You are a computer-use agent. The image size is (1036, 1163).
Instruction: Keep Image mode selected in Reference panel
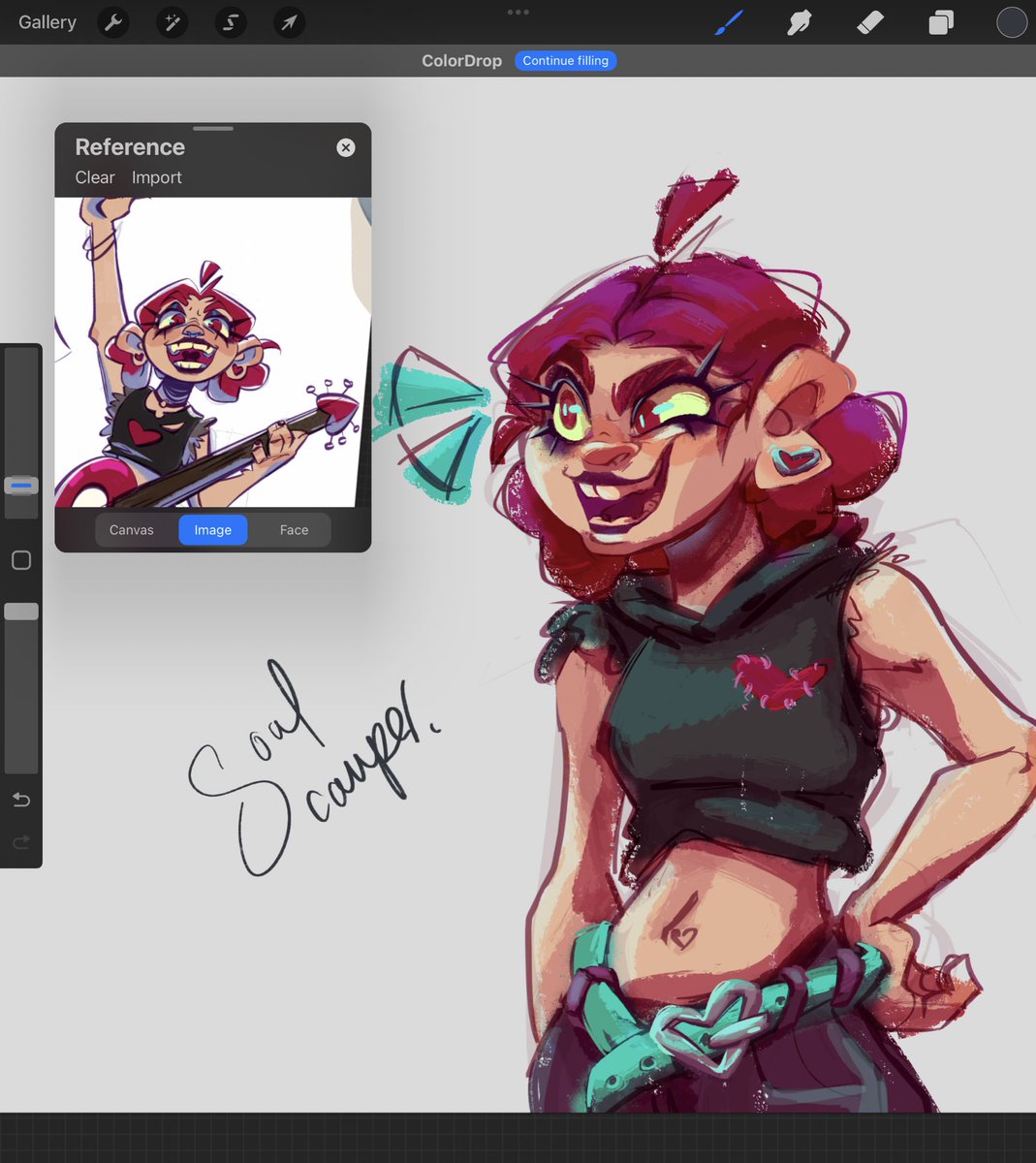212,529
